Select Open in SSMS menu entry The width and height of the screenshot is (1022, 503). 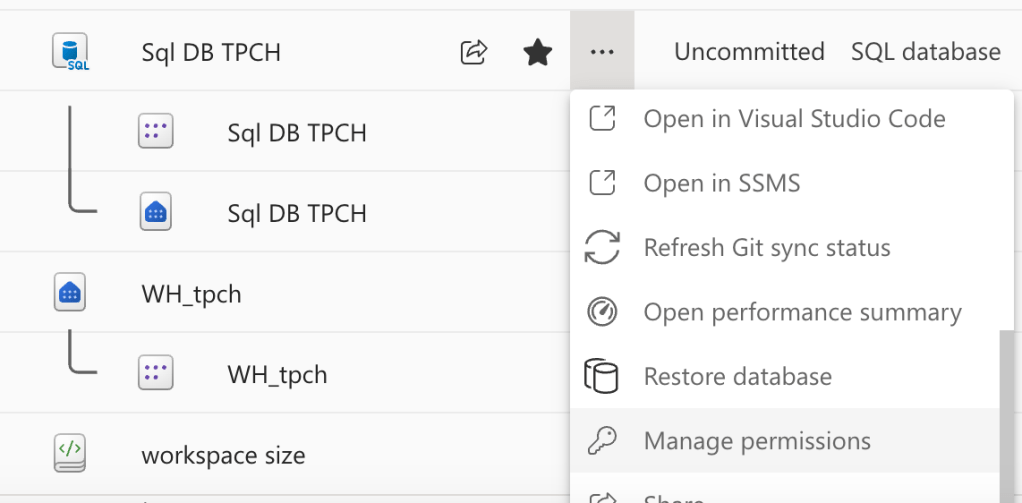click(x=721, y=184)
